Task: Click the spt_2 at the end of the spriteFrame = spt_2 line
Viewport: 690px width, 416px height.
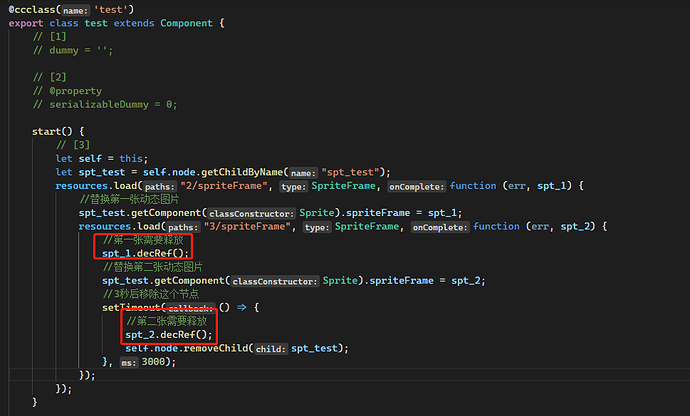Action: coord(466,280)
